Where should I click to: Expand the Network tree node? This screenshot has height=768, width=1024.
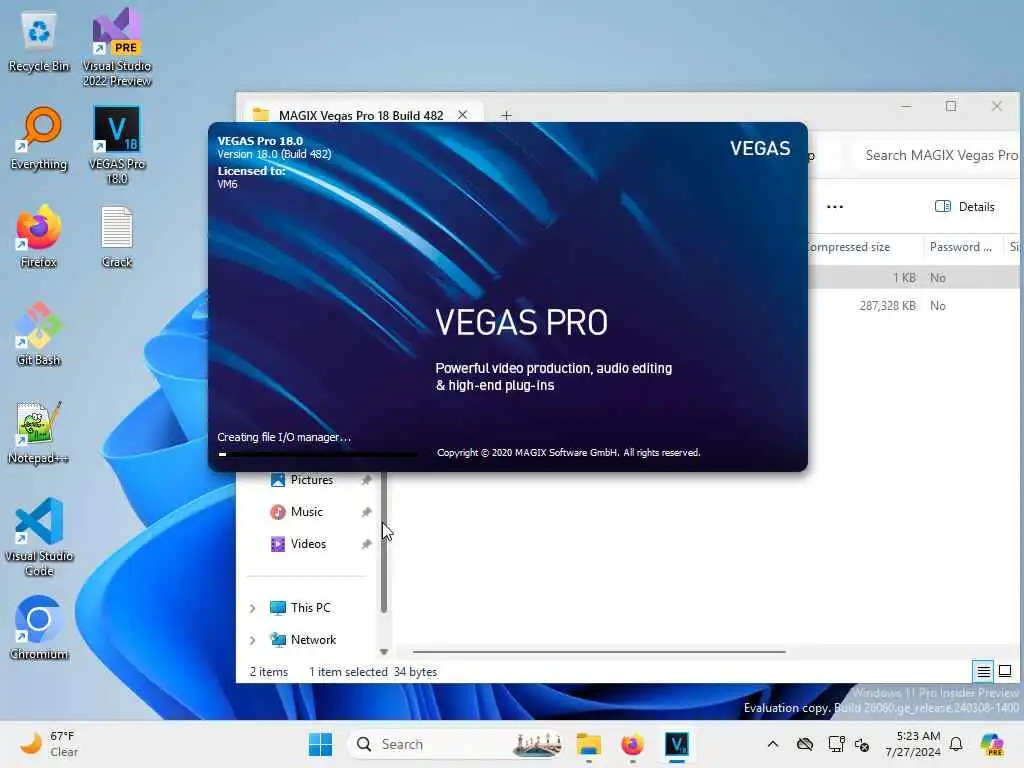(x=253, y=640)
